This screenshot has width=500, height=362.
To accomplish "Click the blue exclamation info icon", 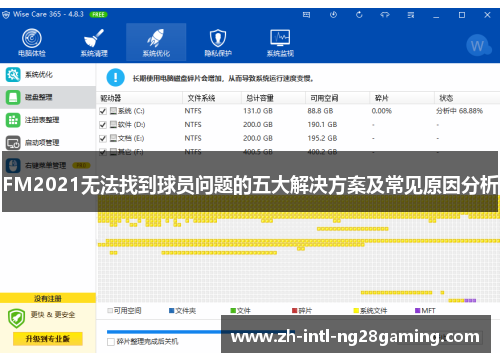I will pyautogui.click(x=115, y=77).
